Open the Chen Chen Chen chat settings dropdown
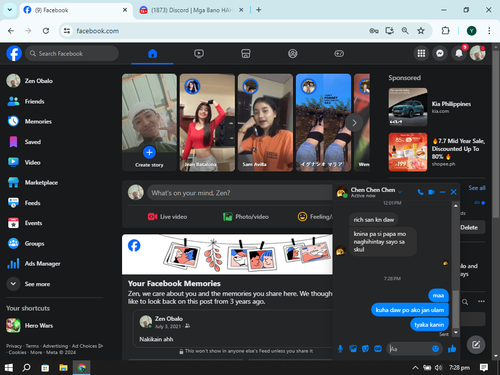The image size is (500, 375). [400, 192]
